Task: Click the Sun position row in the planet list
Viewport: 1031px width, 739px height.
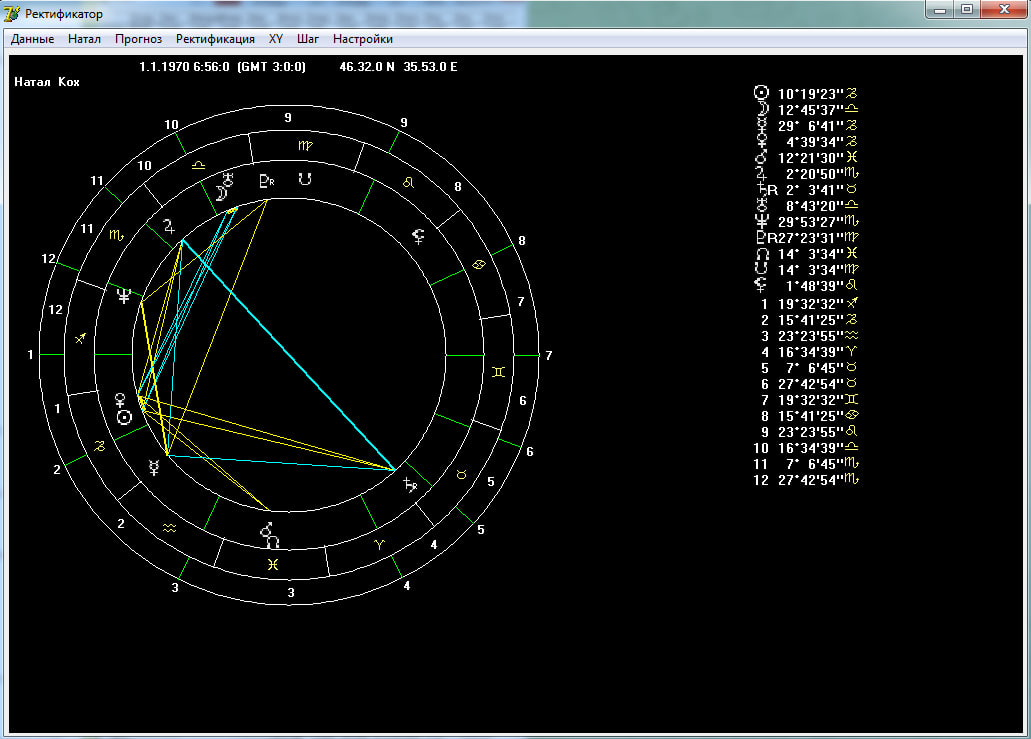Action: (808, 93)
